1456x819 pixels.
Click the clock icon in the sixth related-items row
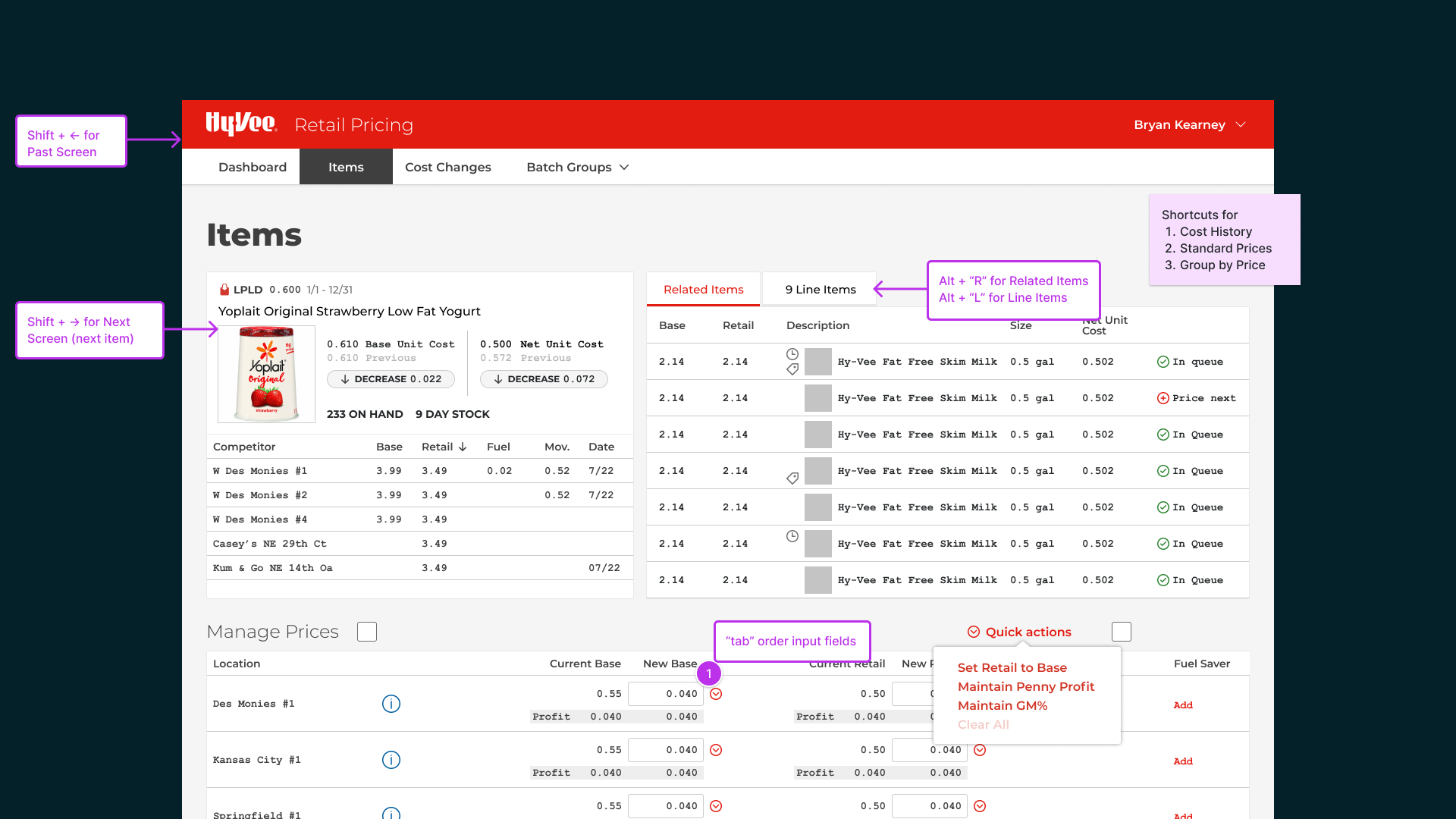792,536
